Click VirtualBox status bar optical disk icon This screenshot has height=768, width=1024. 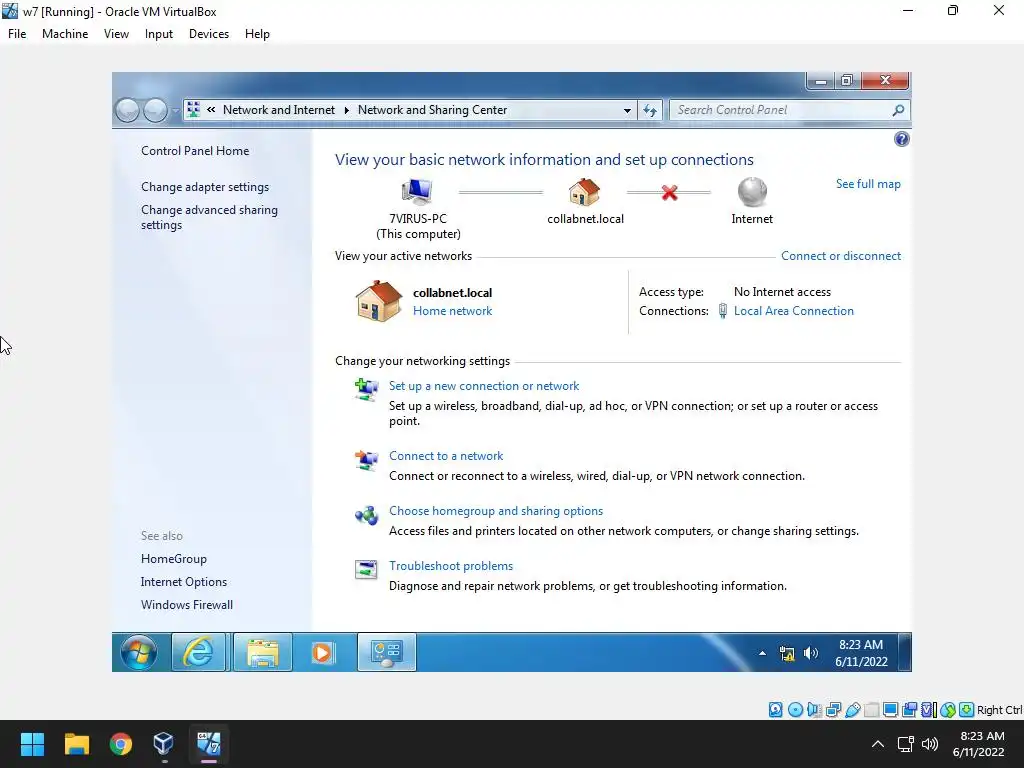click(x=795, y=710)
